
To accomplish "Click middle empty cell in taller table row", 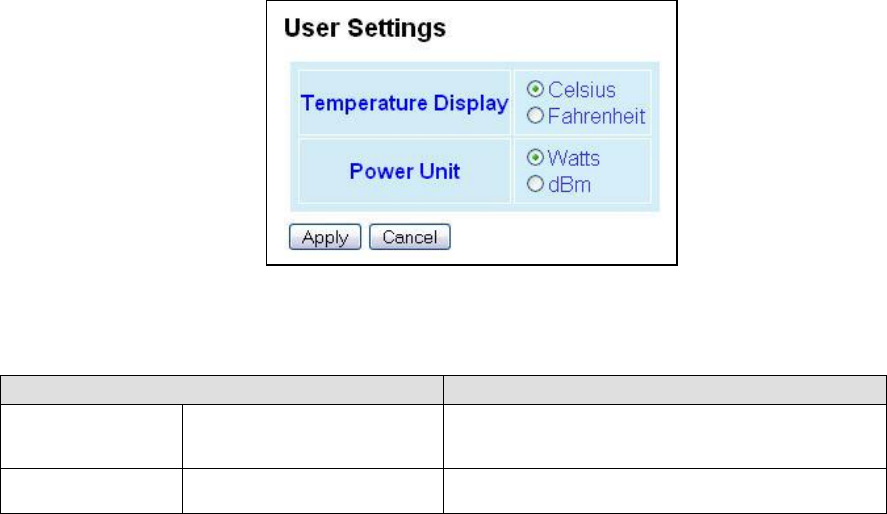I will point(313,436).
